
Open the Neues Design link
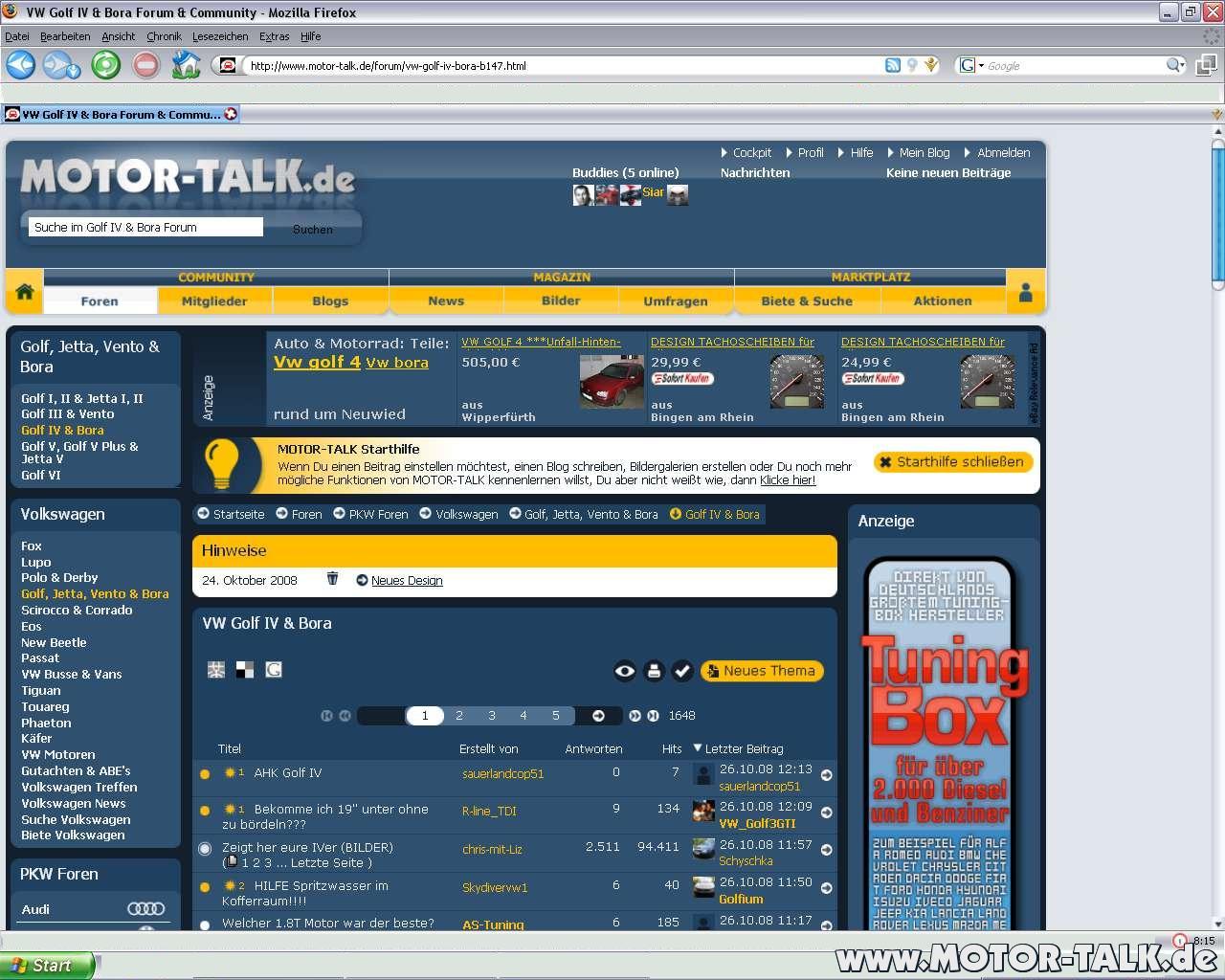407,580
